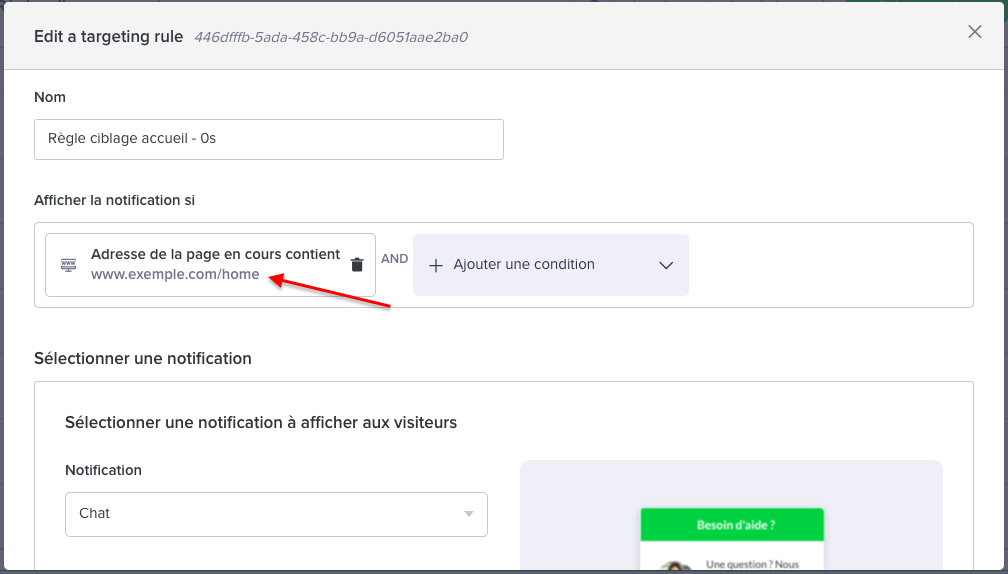Click the 'Afficher la notification si' label
1008x574 pixels.
click(114, 201)
